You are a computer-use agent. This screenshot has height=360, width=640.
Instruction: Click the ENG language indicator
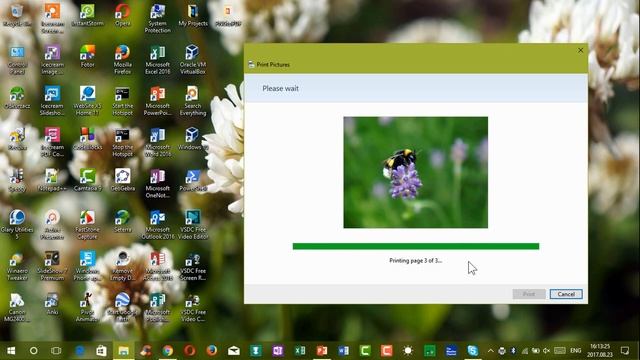[576, 351]
